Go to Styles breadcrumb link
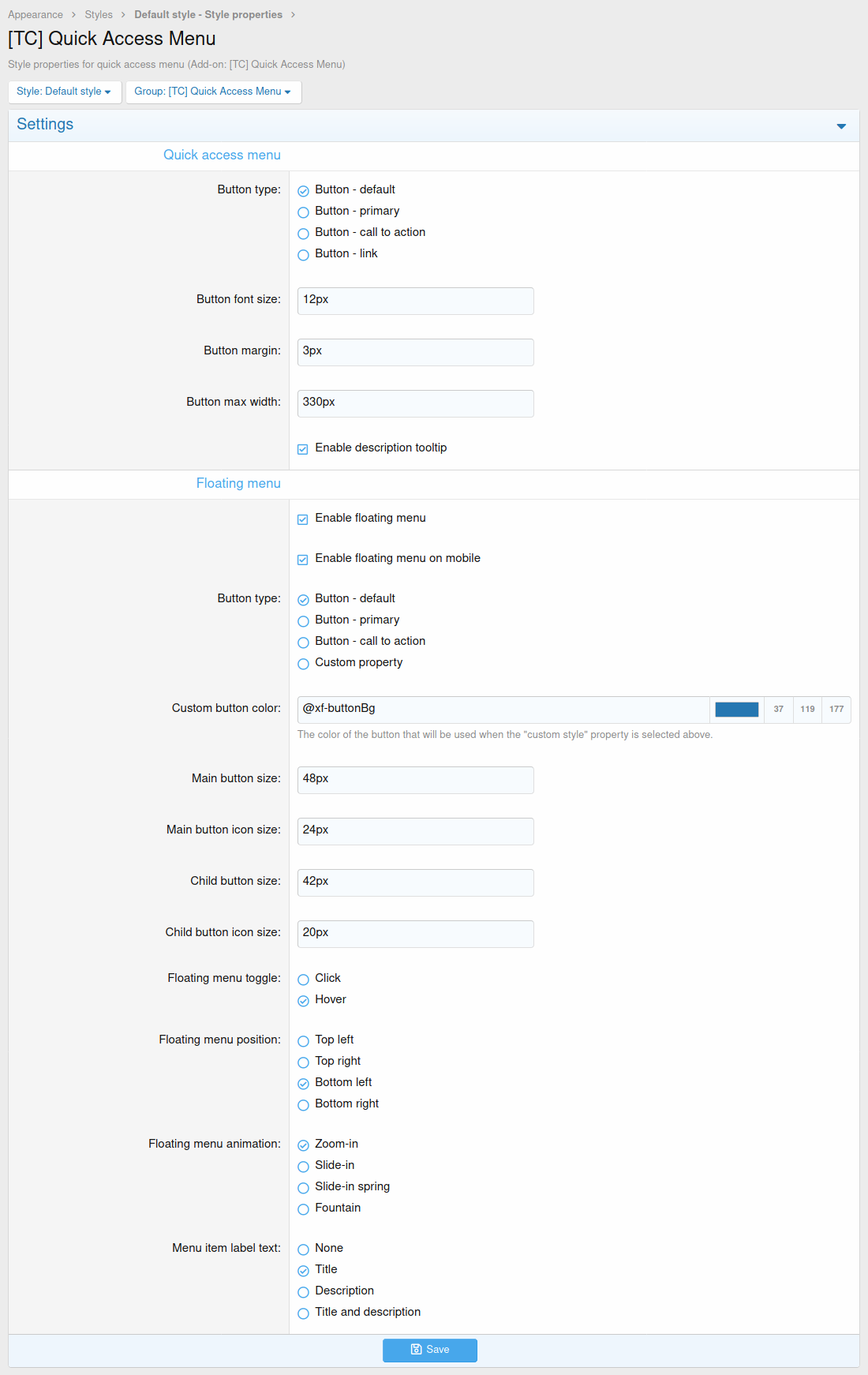 coord(99,15)
